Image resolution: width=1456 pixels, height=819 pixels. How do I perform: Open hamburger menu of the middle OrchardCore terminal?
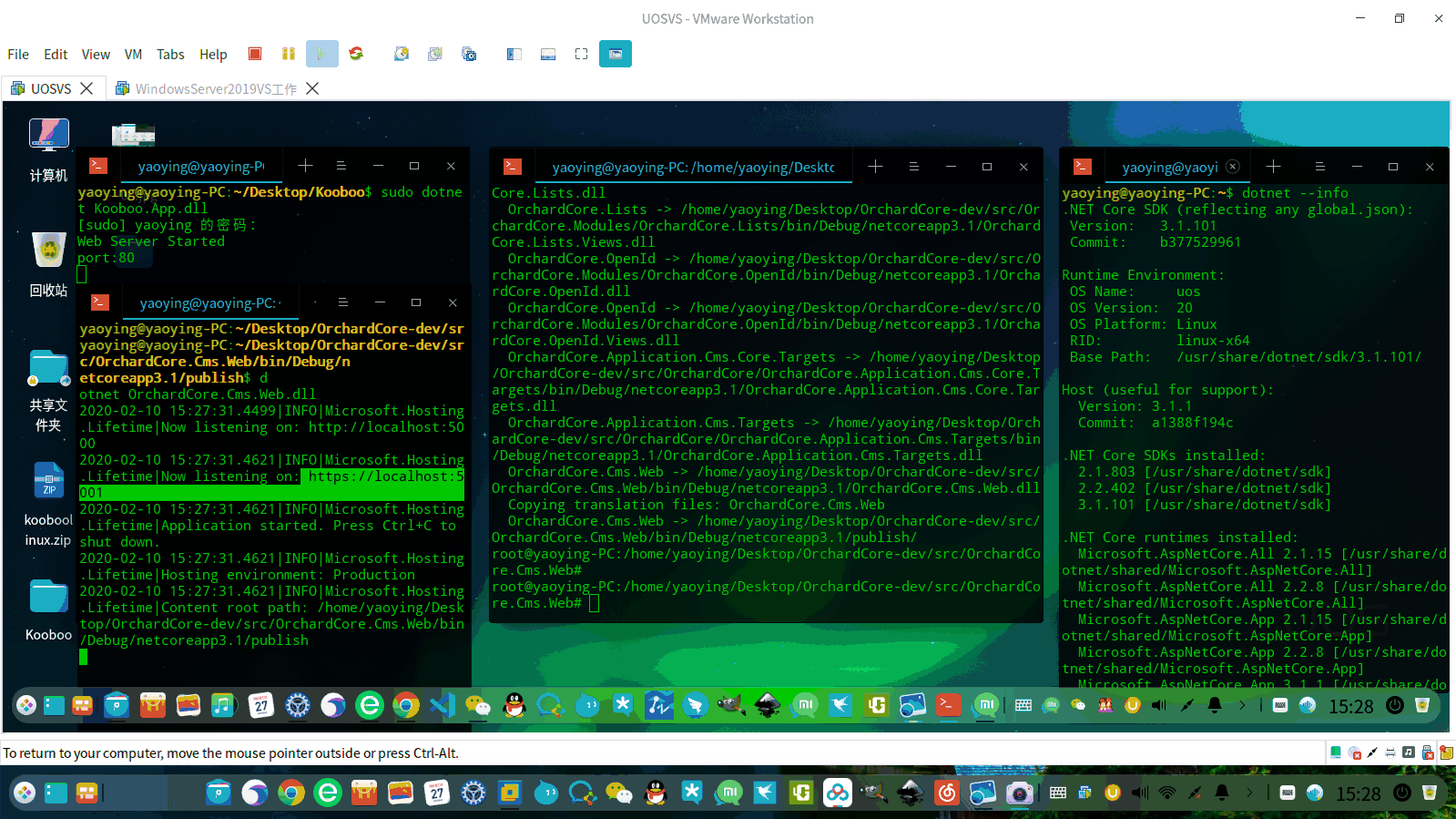pos(913,167)
